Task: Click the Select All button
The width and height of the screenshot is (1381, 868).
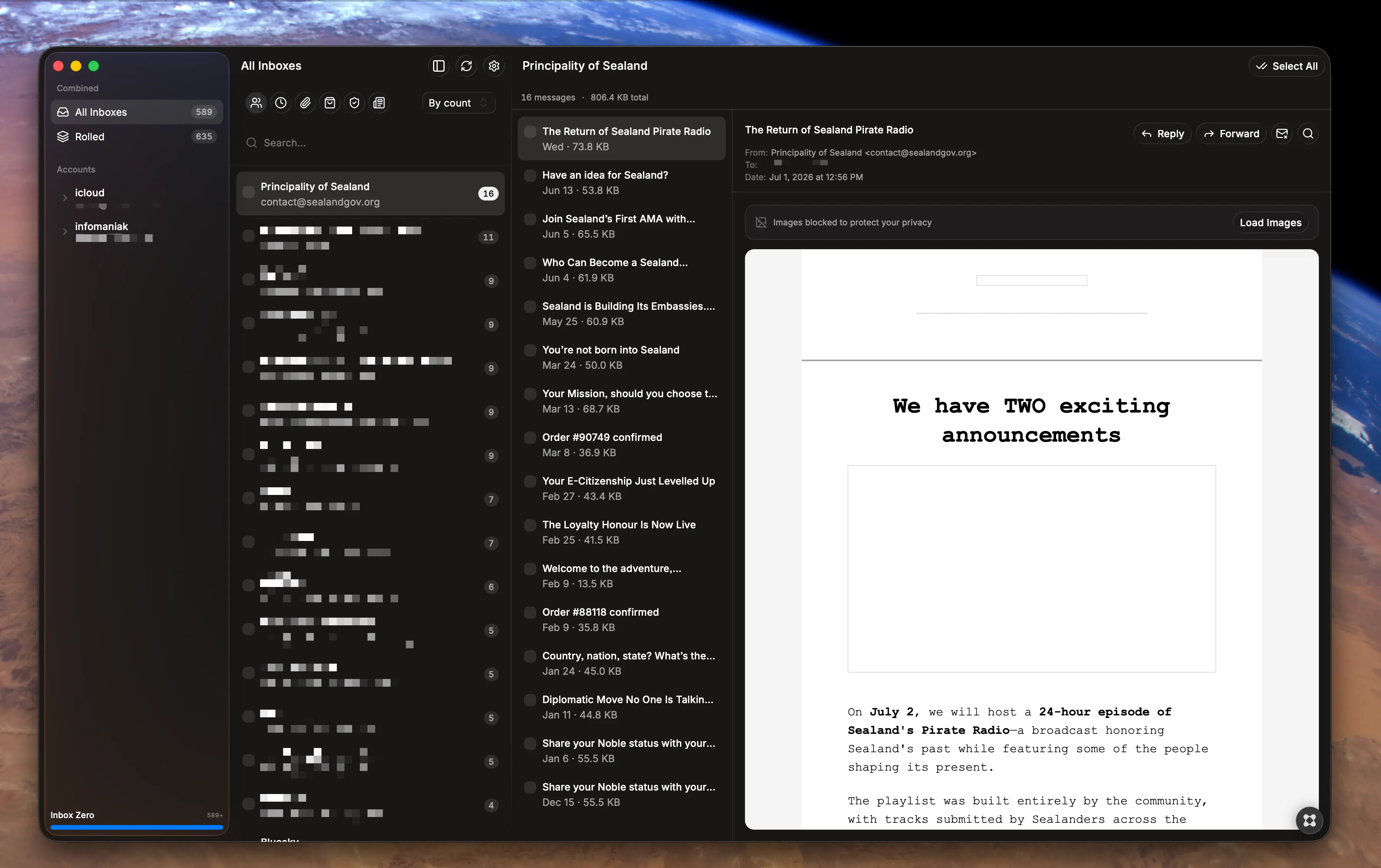Action: [1286, 66]
